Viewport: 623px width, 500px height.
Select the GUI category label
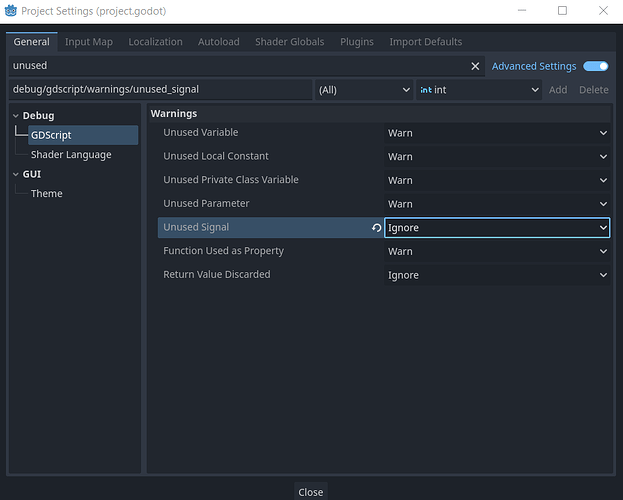[32, 174]
